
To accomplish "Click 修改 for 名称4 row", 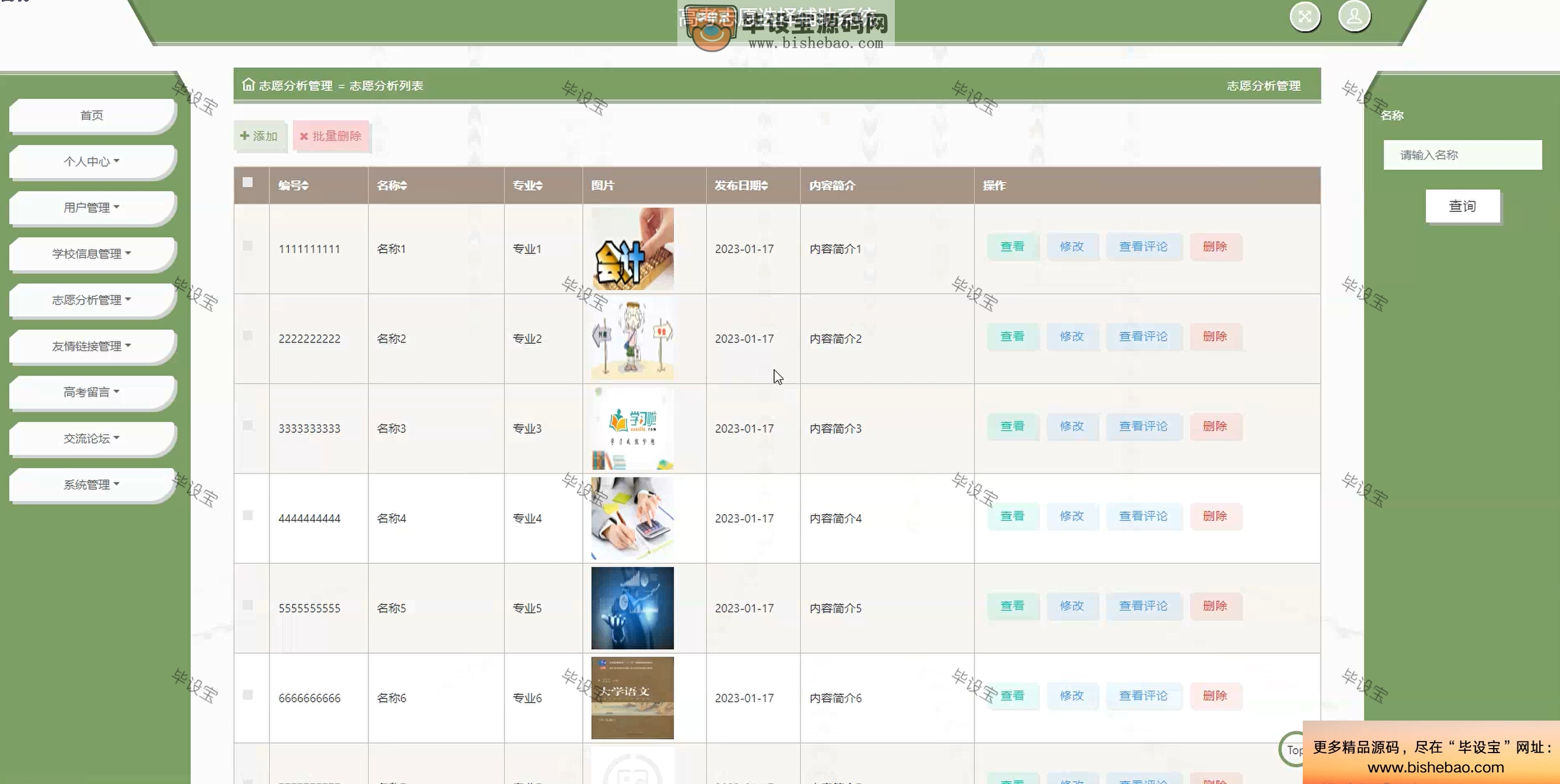I will coord(1072,516).
